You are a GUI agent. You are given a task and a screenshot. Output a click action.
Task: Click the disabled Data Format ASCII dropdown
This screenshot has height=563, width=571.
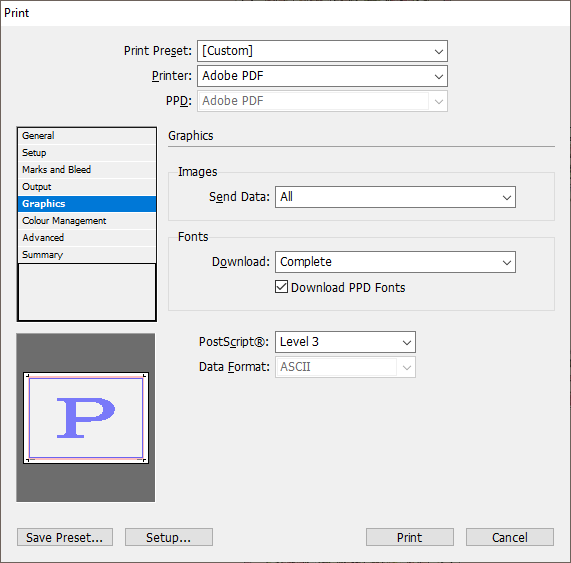click(345, 367)
